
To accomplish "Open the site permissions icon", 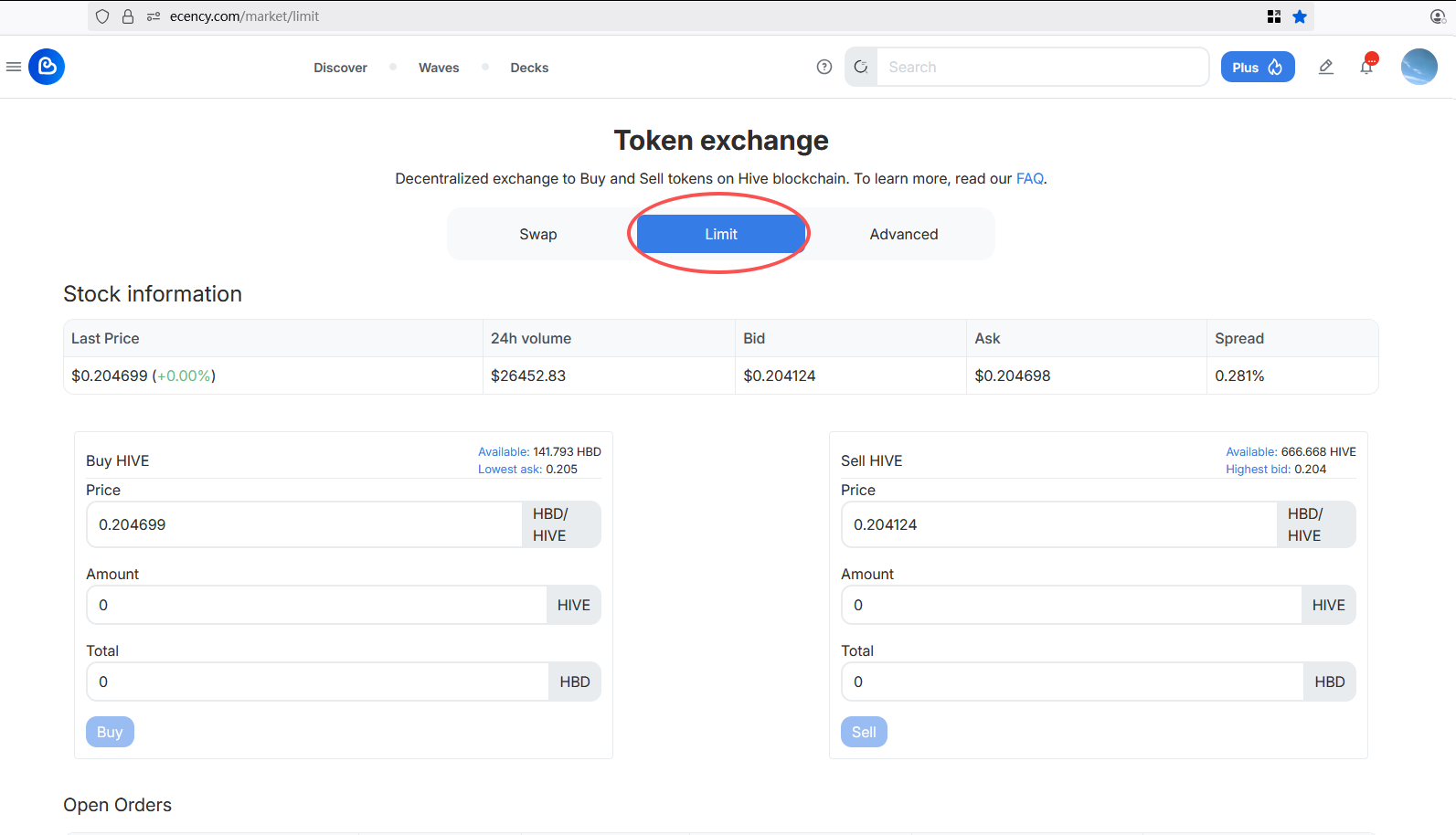I will click(154, 16).
